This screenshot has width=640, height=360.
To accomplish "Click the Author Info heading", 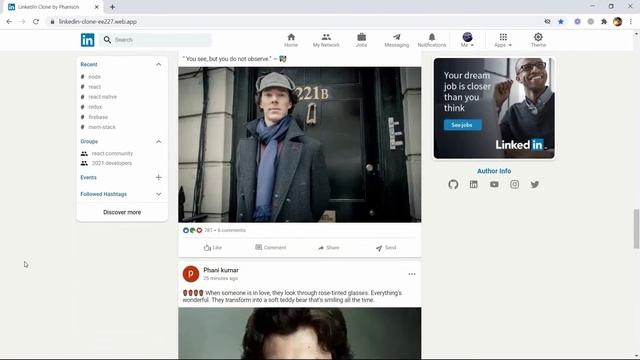I will [x=494, y=171].
